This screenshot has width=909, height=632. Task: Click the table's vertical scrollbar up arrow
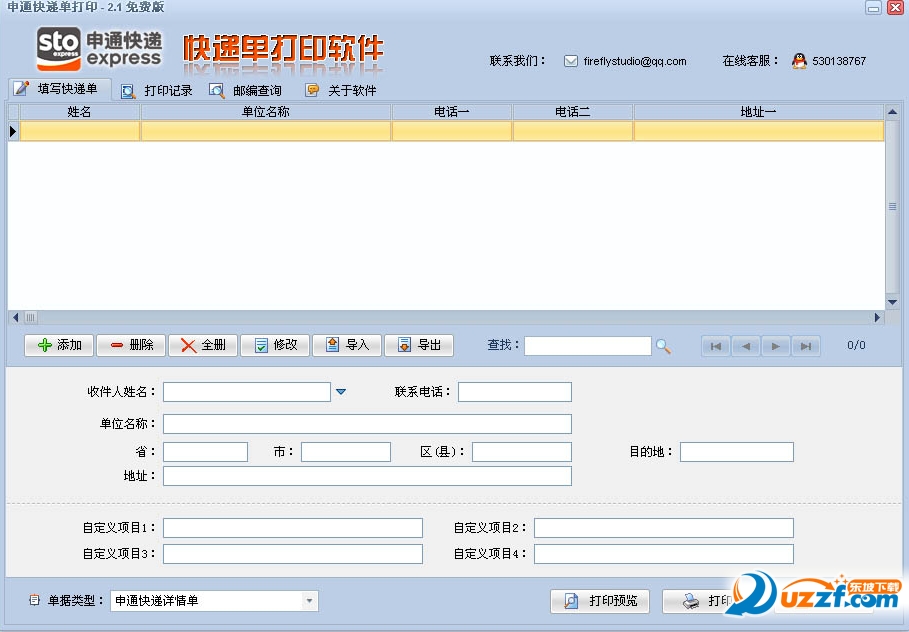click(893, 112)
